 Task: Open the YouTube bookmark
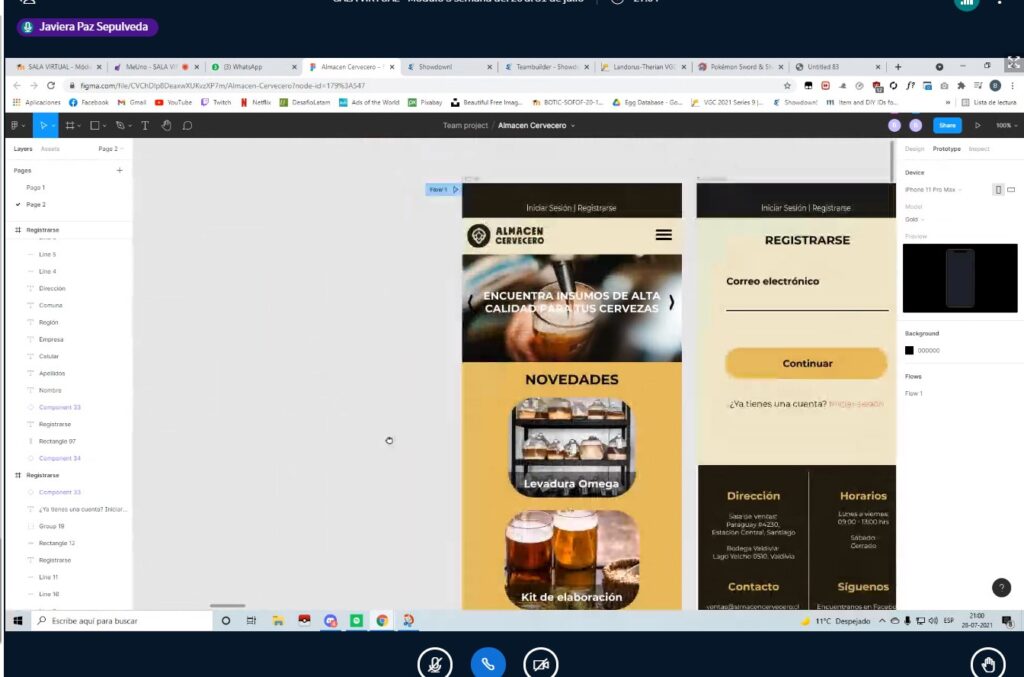click(x=173, y=102)
